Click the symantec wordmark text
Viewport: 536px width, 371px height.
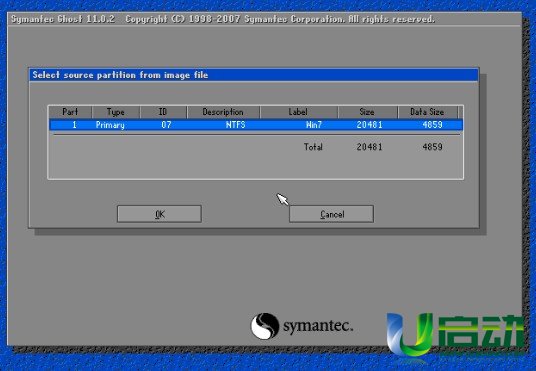click(x=318, y=326)
